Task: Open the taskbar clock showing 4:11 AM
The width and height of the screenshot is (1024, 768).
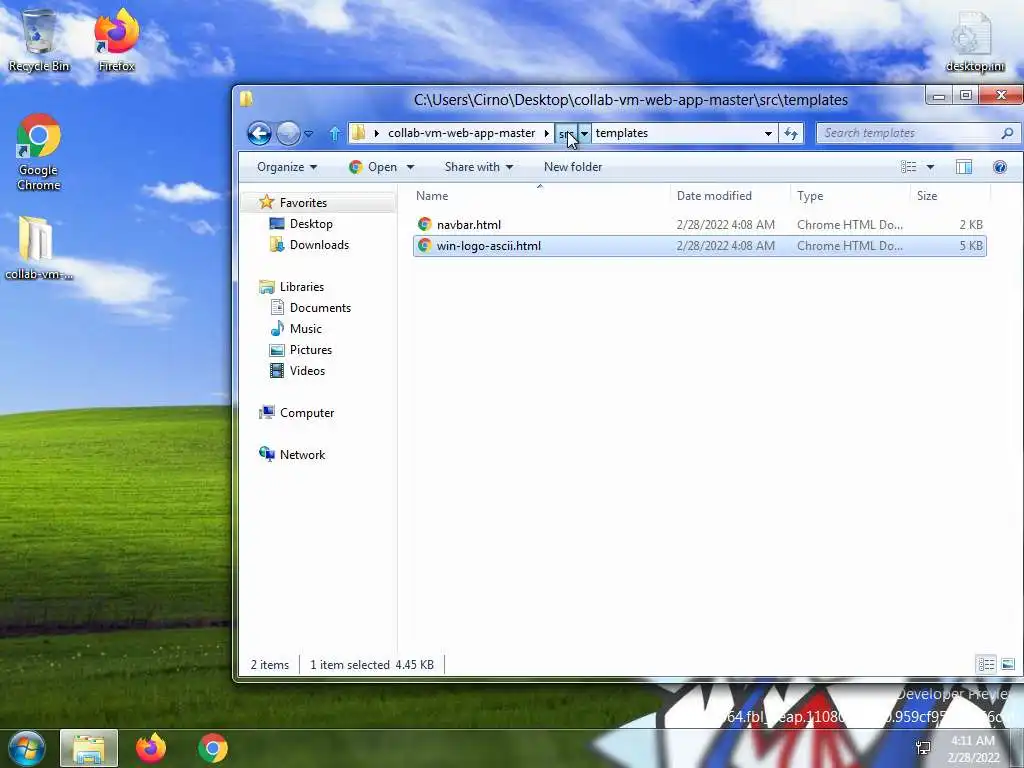Action: [x=973, y=749]
